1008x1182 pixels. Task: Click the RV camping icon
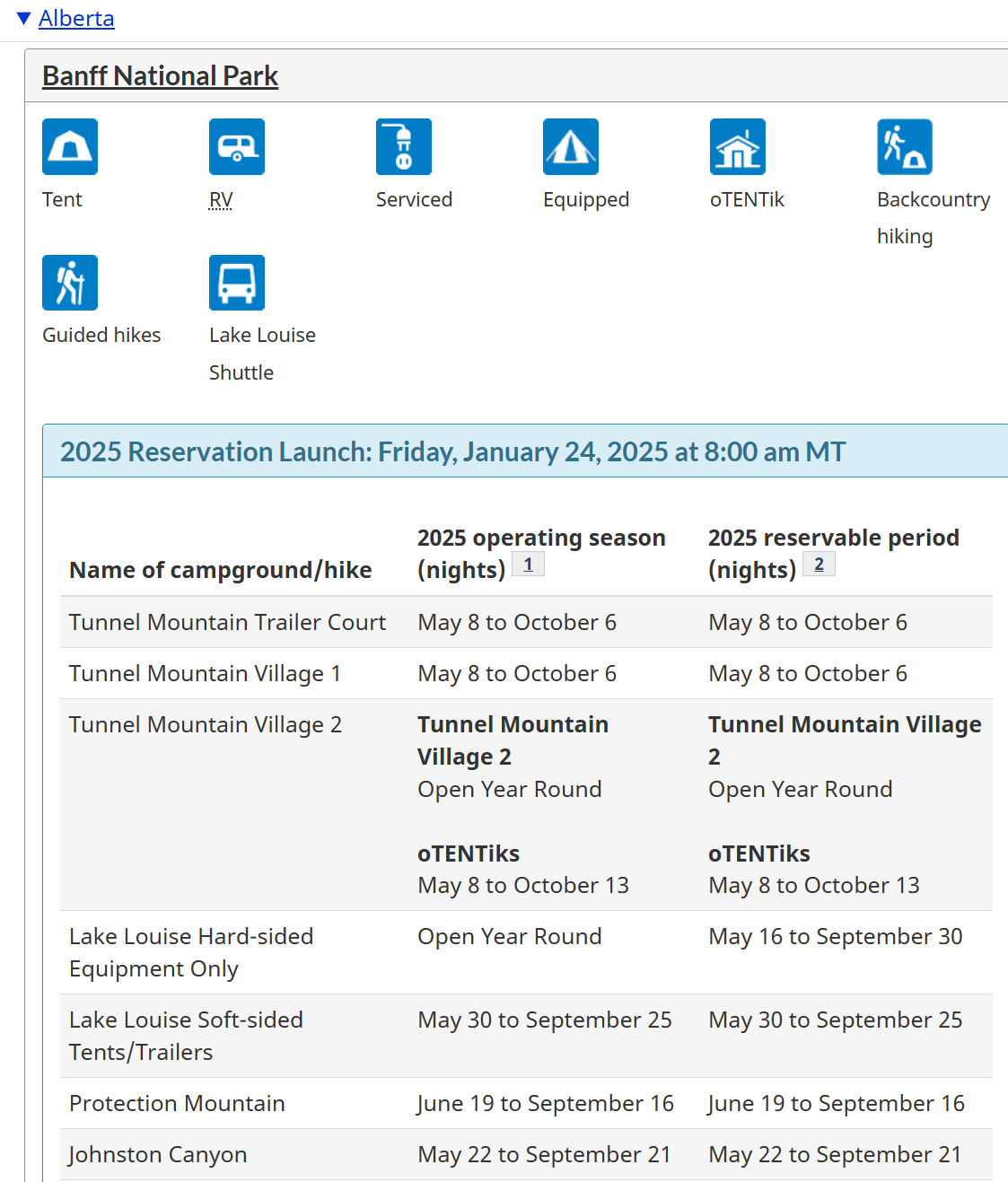237,146
